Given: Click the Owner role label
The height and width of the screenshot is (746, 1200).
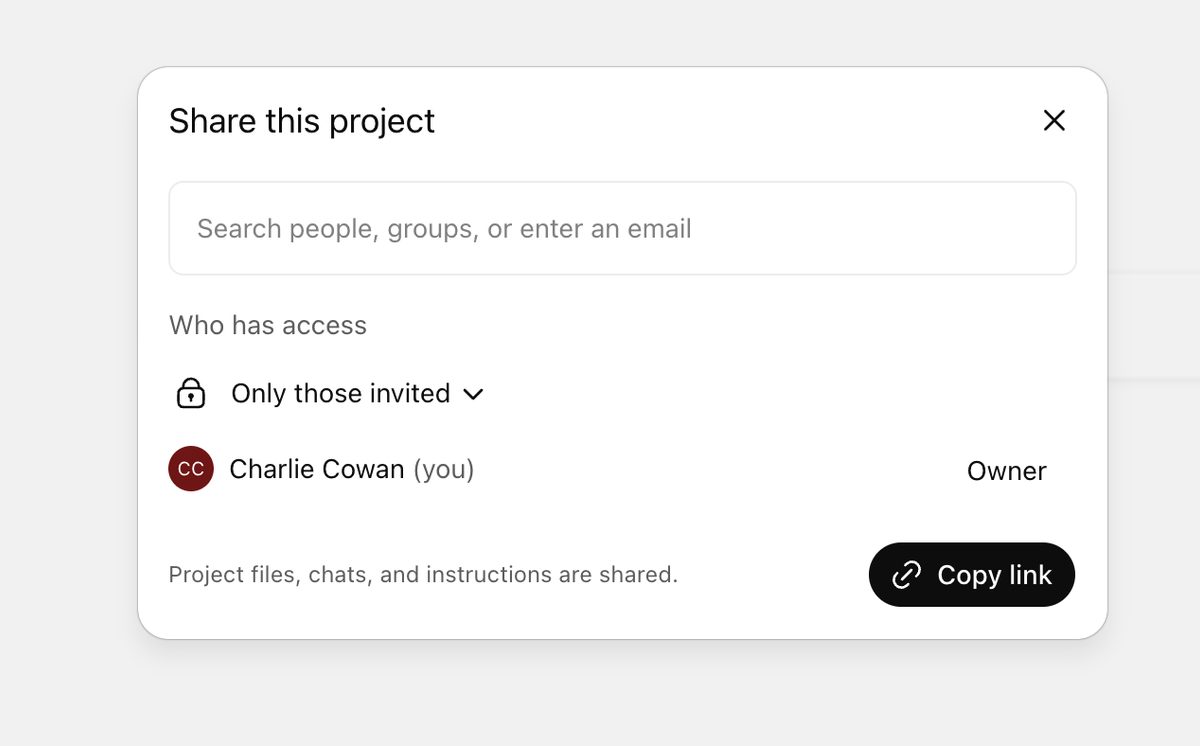Looking at the screenshot, I should (1006, 470).
